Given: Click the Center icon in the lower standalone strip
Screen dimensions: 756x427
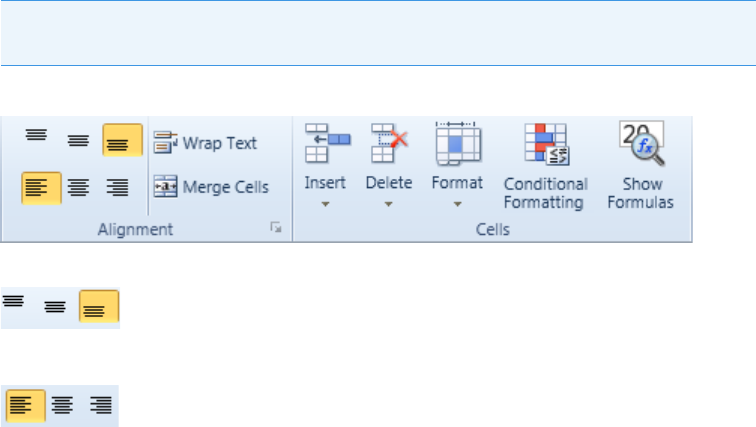Looking at the screenshot, I should click(61, 406).
